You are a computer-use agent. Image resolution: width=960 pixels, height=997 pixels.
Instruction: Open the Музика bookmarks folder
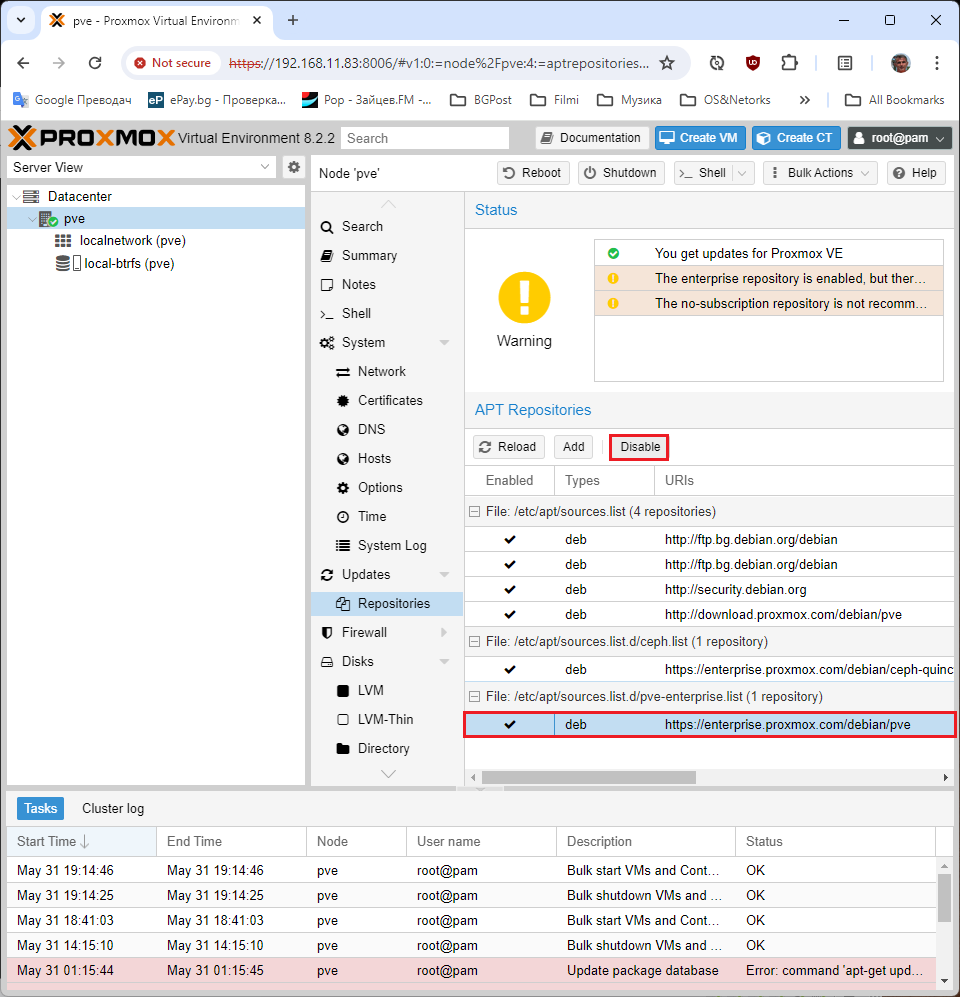[x=629, y=100]
